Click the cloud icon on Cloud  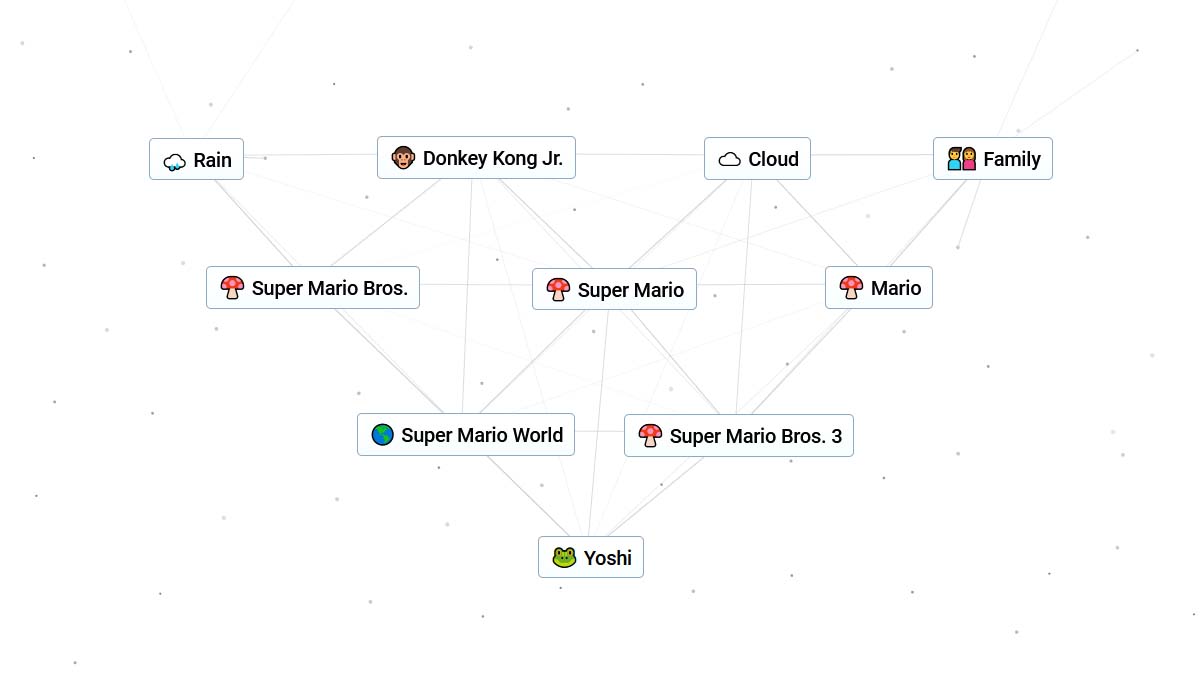click(729, 158)
